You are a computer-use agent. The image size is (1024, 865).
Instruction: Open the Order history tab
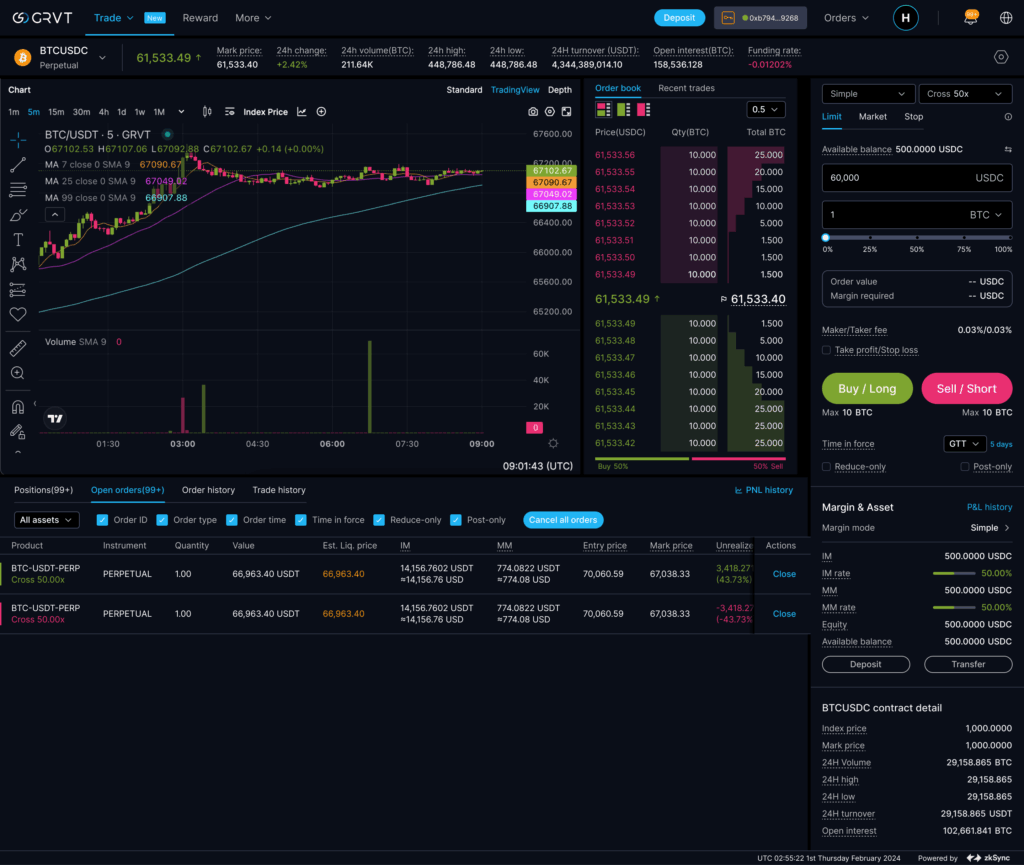click(208, 490)
